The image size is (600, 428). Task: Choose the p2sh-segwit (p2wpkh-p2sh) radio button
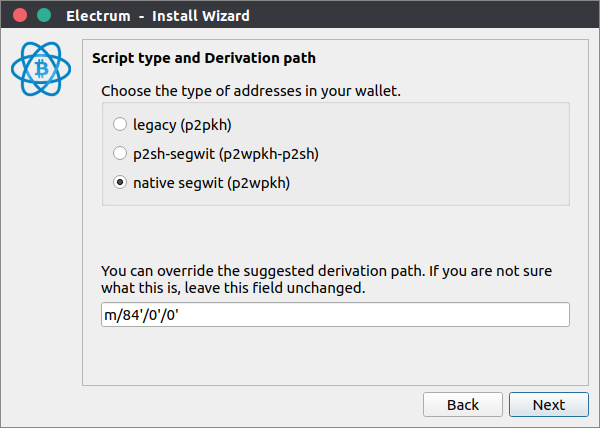coord(120,153)
